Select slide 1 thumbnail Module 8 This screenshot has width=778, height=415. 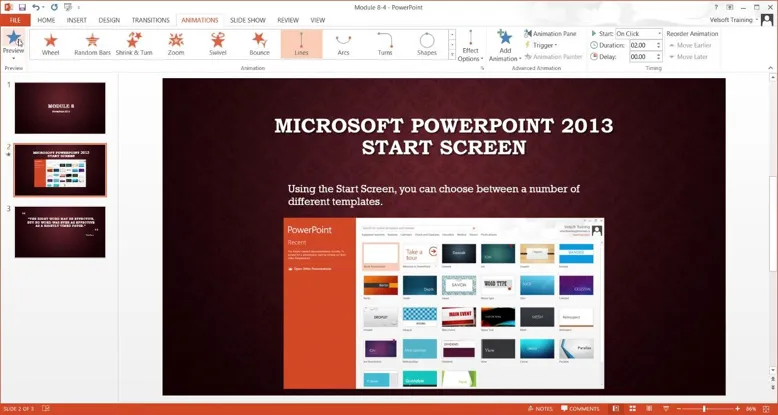tap(60, 108)
